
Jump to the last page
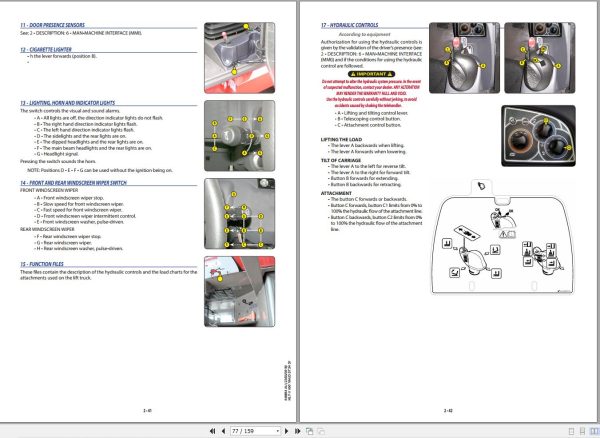point(297,431)
